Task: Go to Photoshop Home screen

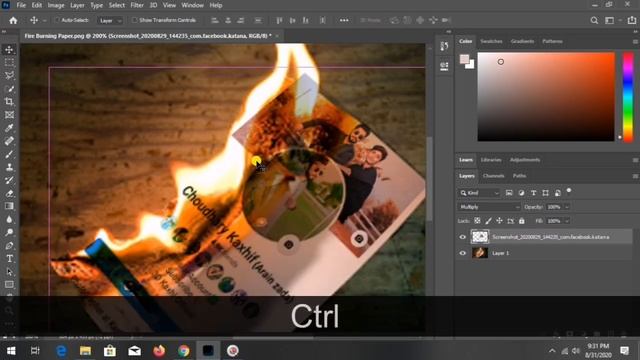Action: tap(13, 20)
